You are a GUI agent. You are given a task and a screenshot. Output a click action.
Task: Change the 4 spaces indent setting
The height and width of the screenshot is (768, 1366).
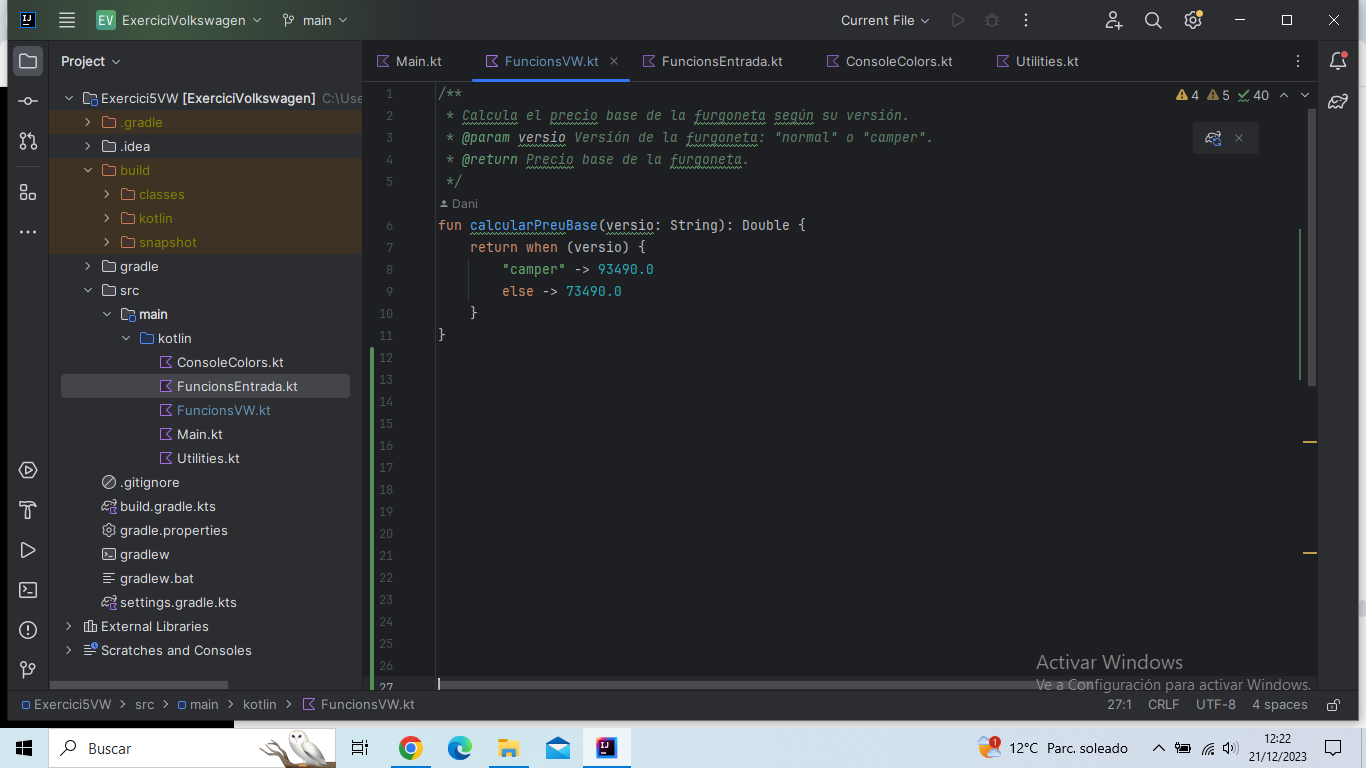[1279, 704]
